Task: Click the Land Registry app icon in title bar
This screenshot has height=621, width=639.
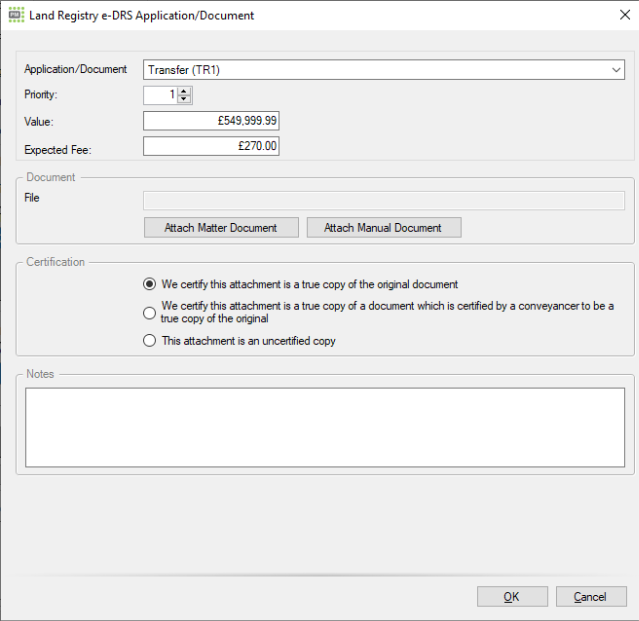Action: [16, 15]
